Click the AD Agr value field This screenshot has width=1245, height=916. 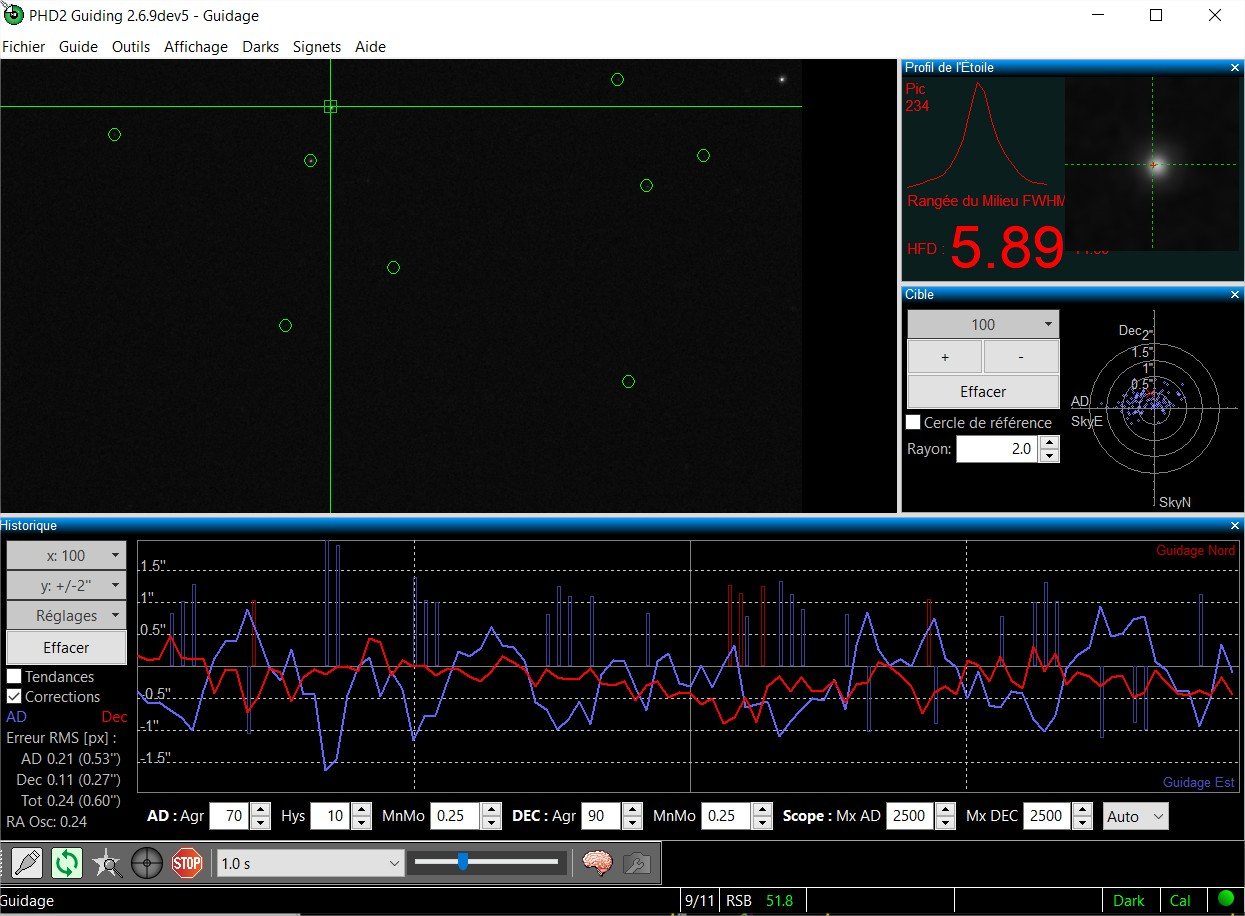[x=230, y=816]
